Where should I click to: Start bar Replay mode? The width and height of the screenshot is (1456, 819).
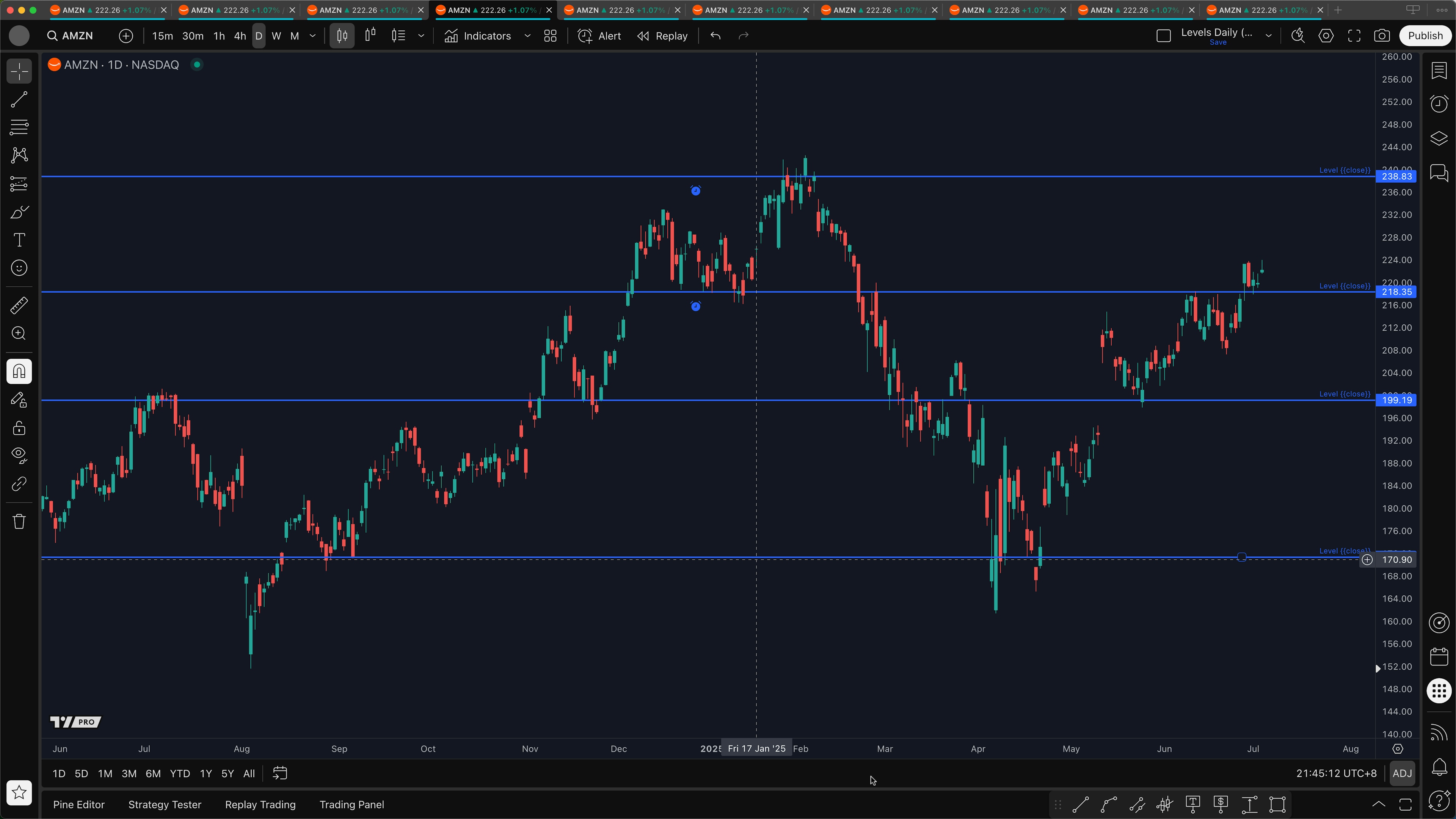662,36
